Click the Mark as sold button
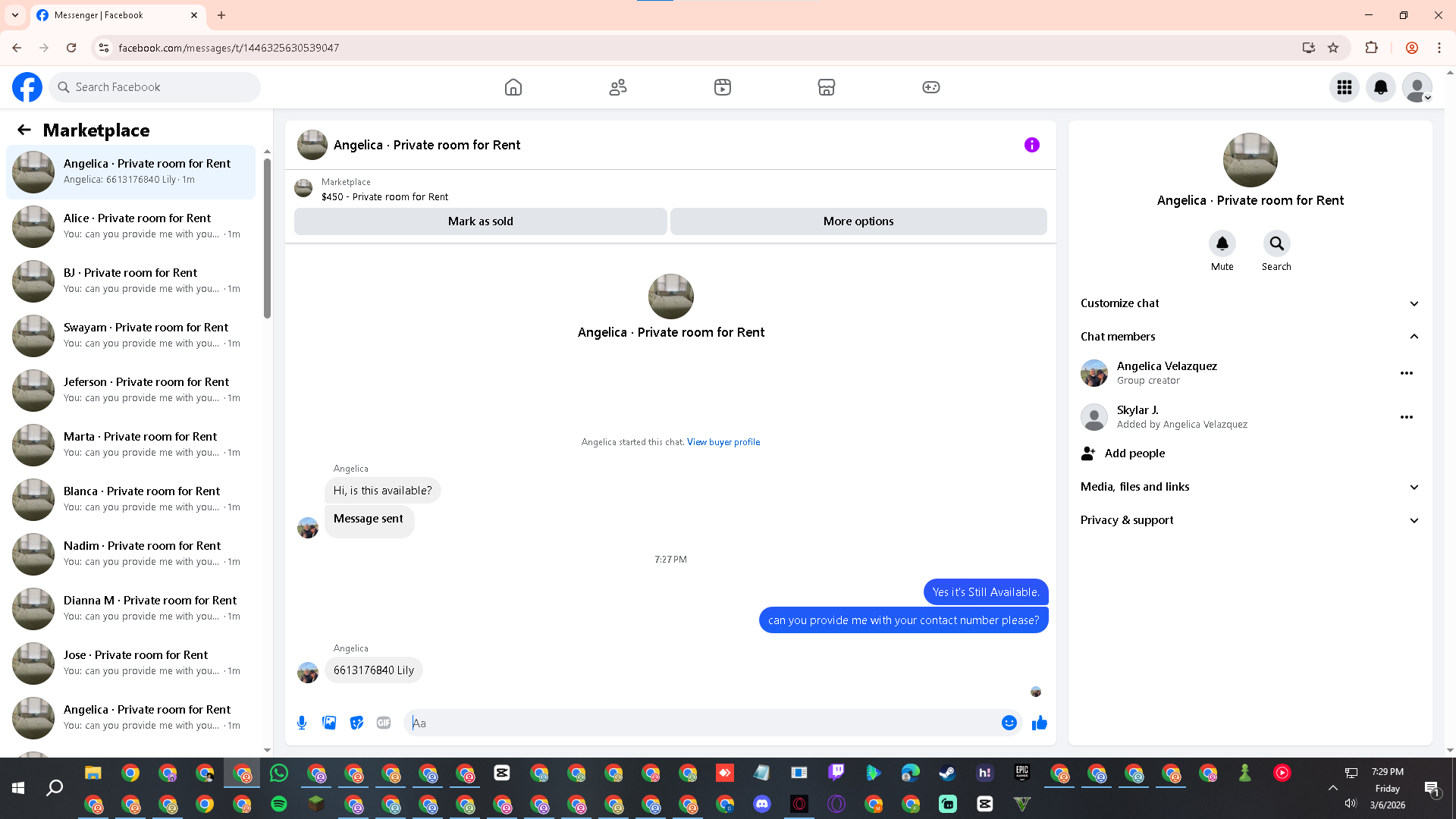Screen dimensions: 1456x819 (480, 221)
